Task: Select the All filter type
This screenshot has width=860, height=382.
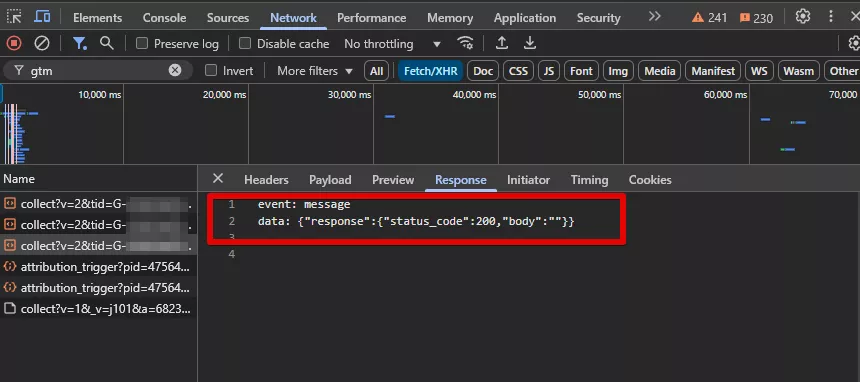Action: (x=376, y=71)
